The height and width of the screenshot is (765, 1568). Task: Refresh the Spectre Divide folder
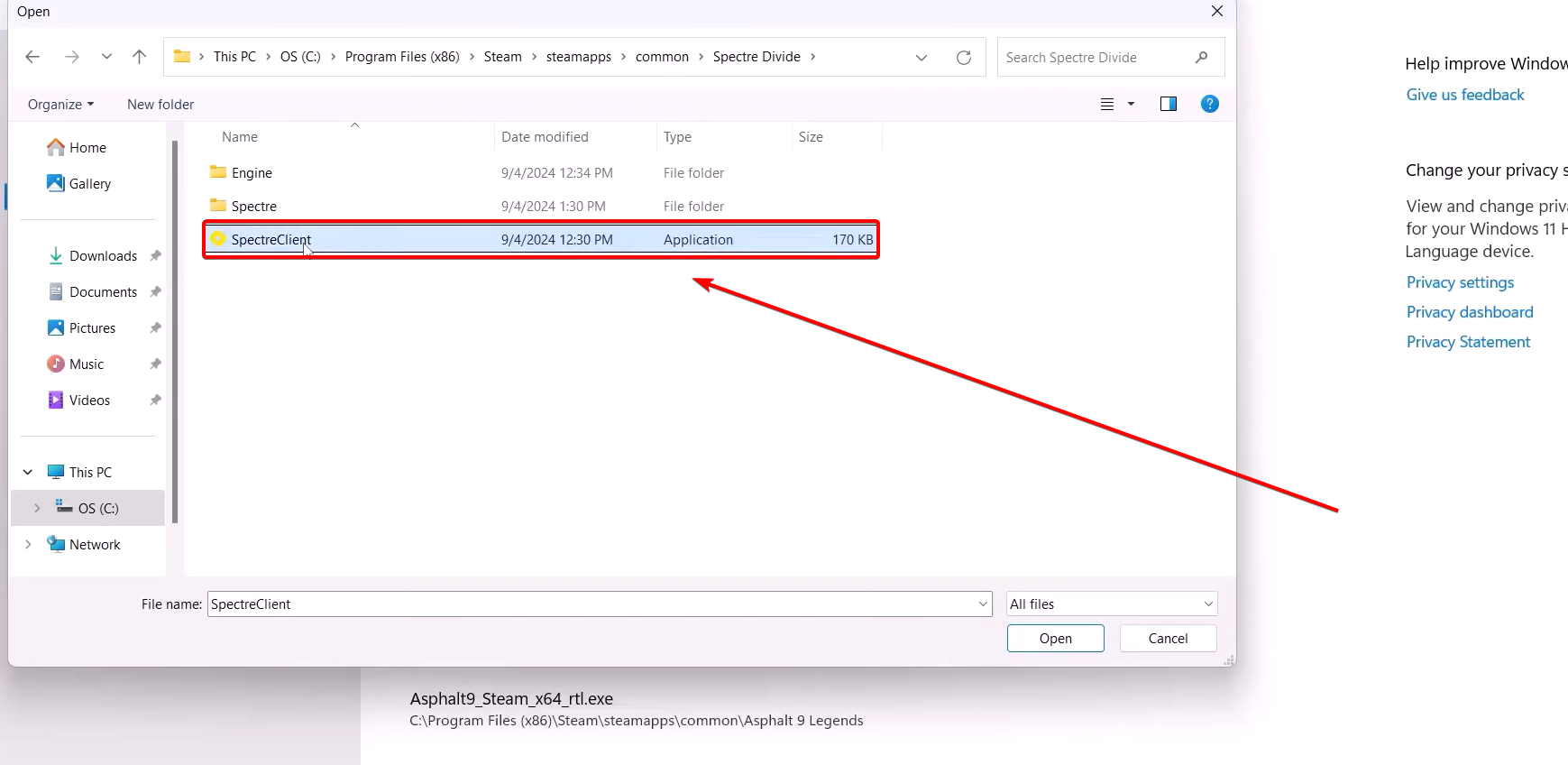[x=964, y=58]
